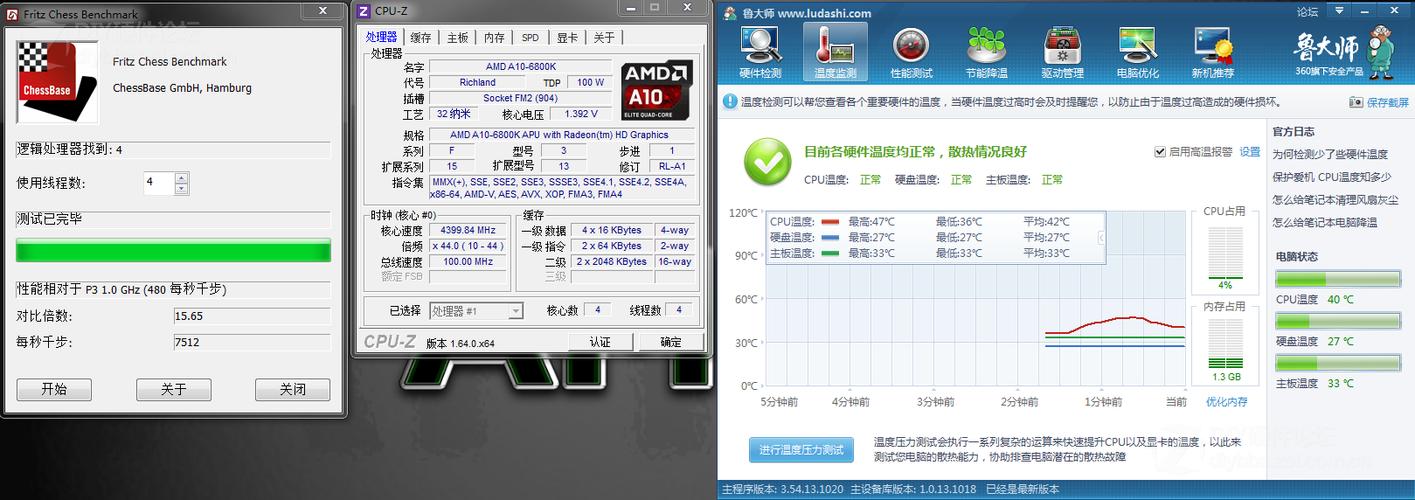Open 怎么给笔记本电脑降温 log link
Viewport: 1415px width, 500px height.
pos(1325,222)
